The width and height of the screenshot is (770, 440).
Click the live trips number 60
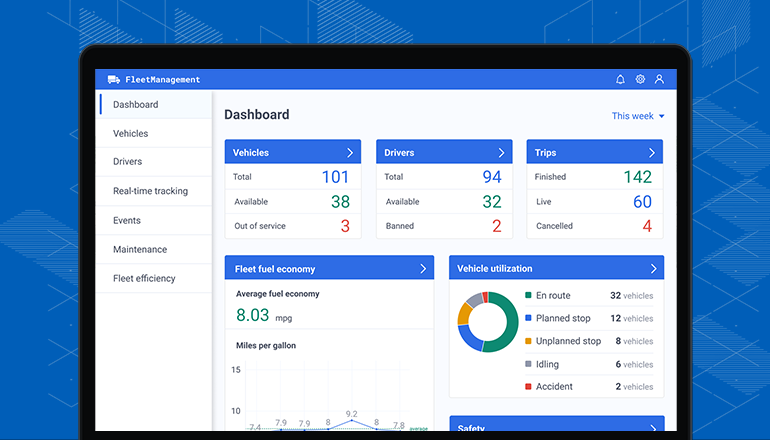(642, 202)
